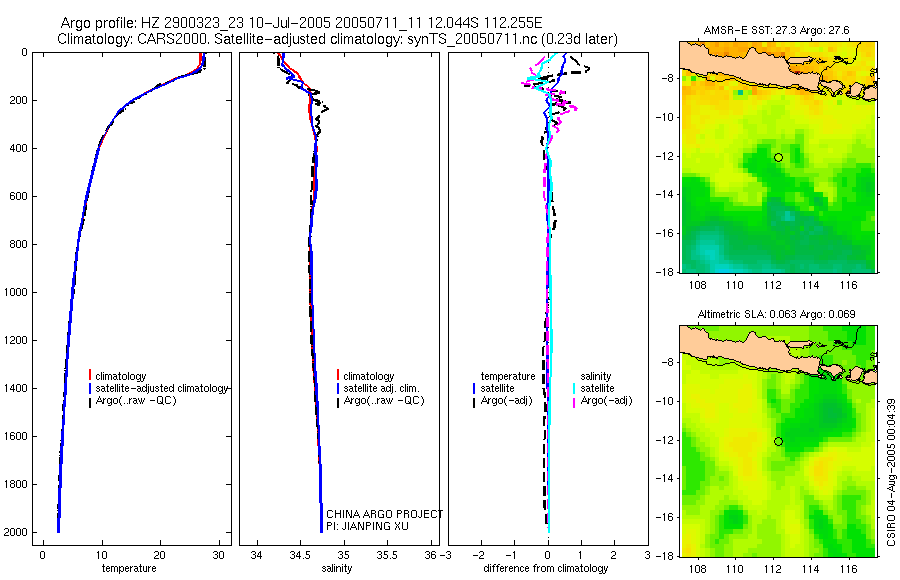The width and height of the screenshot is (900, 580).
Task: Click blue "satellite adj. clim." legend swatch
Action: click(338, 388)
